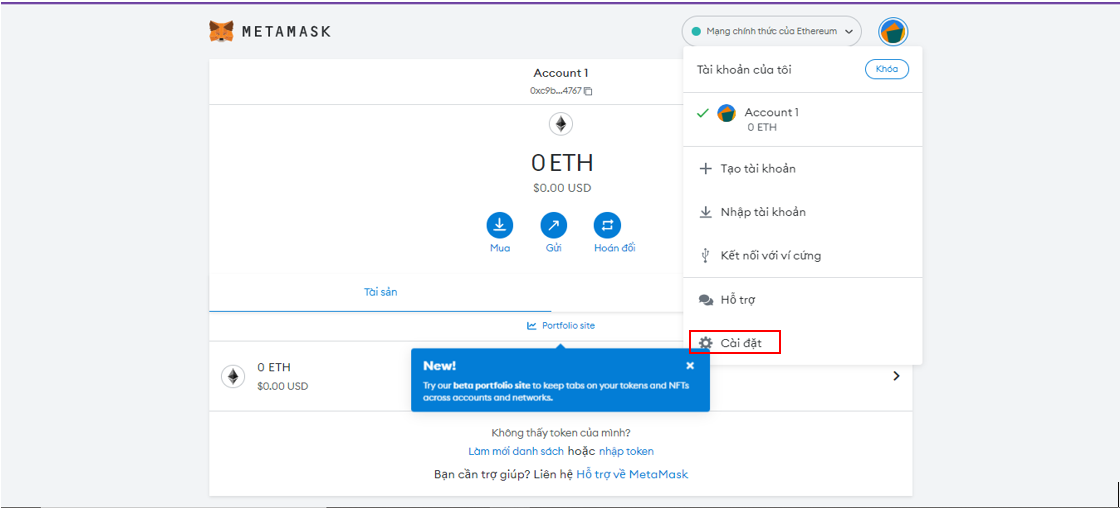Click the Account 1 name header
This screenshot has height=508, width=1120.
click(x=561, y=73)
